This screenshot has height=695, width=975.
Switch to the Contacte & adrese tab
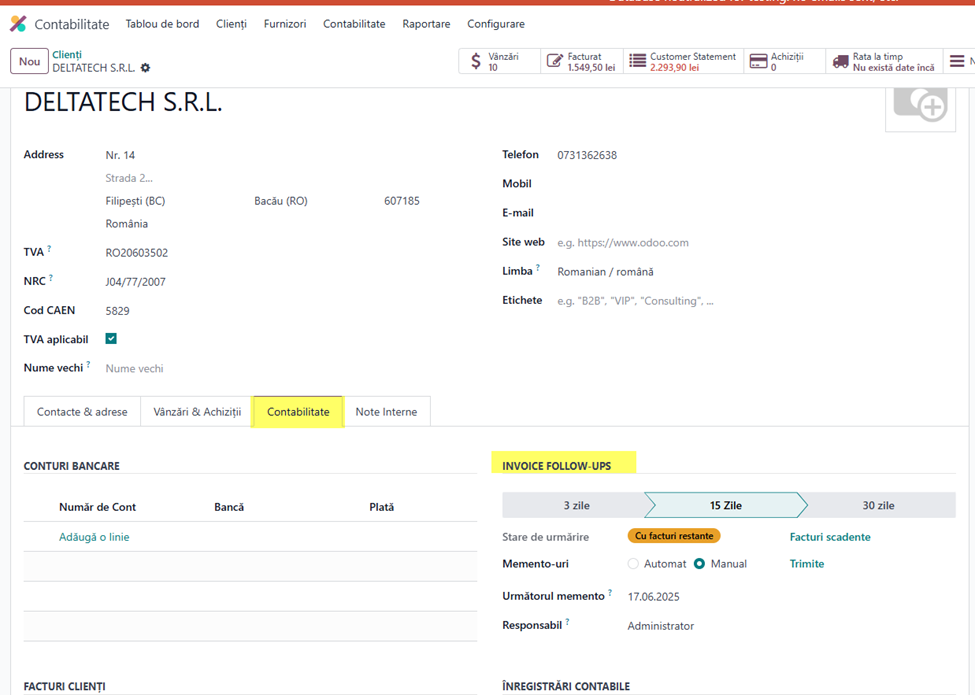[x=82, y=412]
